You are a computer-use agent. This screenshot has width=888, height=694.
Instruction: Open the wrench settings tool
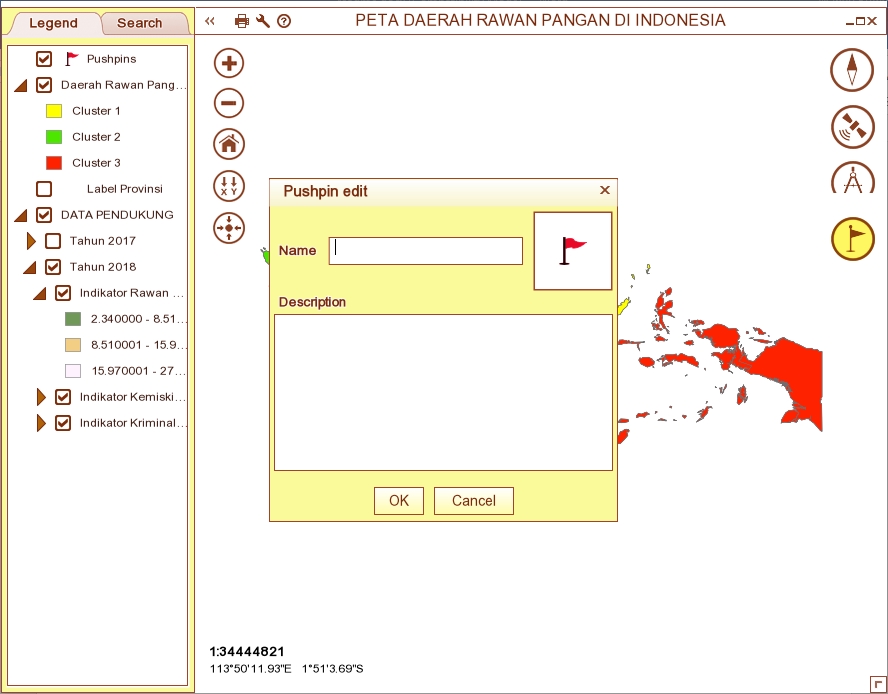[x=263, y=21]
